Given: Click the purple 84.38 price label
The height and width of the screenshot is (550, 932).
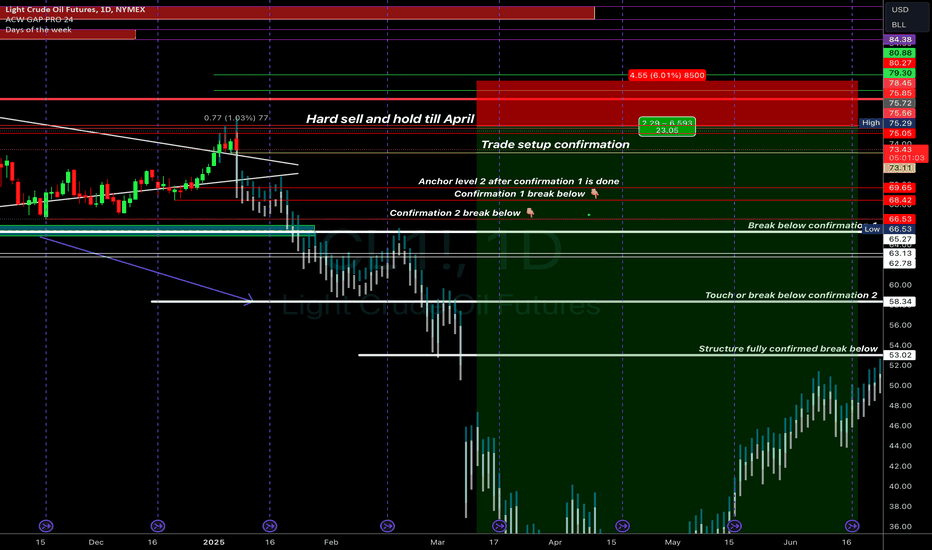Looking at the screenshot, I should 900,40.
